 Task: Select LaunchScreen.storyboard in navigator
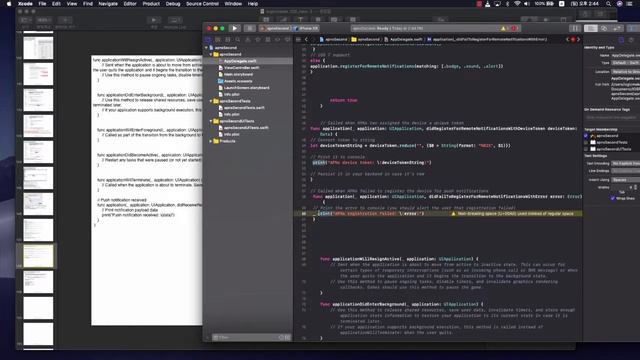(247, 88)
